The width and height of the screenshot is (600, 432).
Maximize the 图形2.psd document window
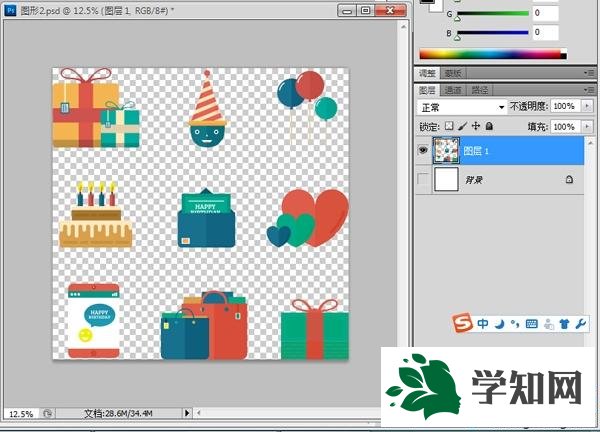[366, 10]
